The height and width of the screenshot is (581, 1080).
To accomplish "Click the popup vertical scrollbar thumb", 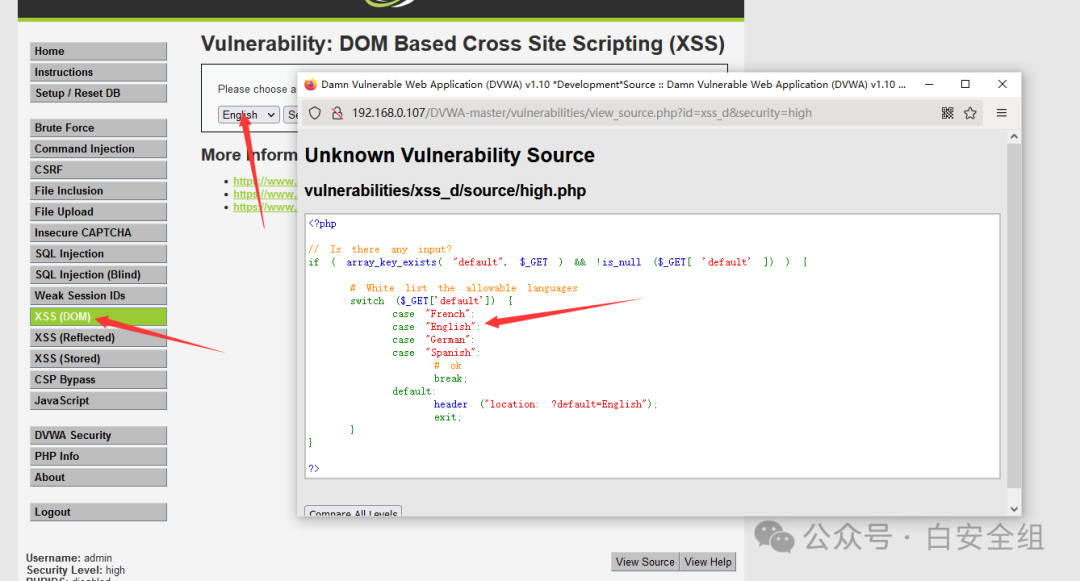I will (x=1014, y=315).
